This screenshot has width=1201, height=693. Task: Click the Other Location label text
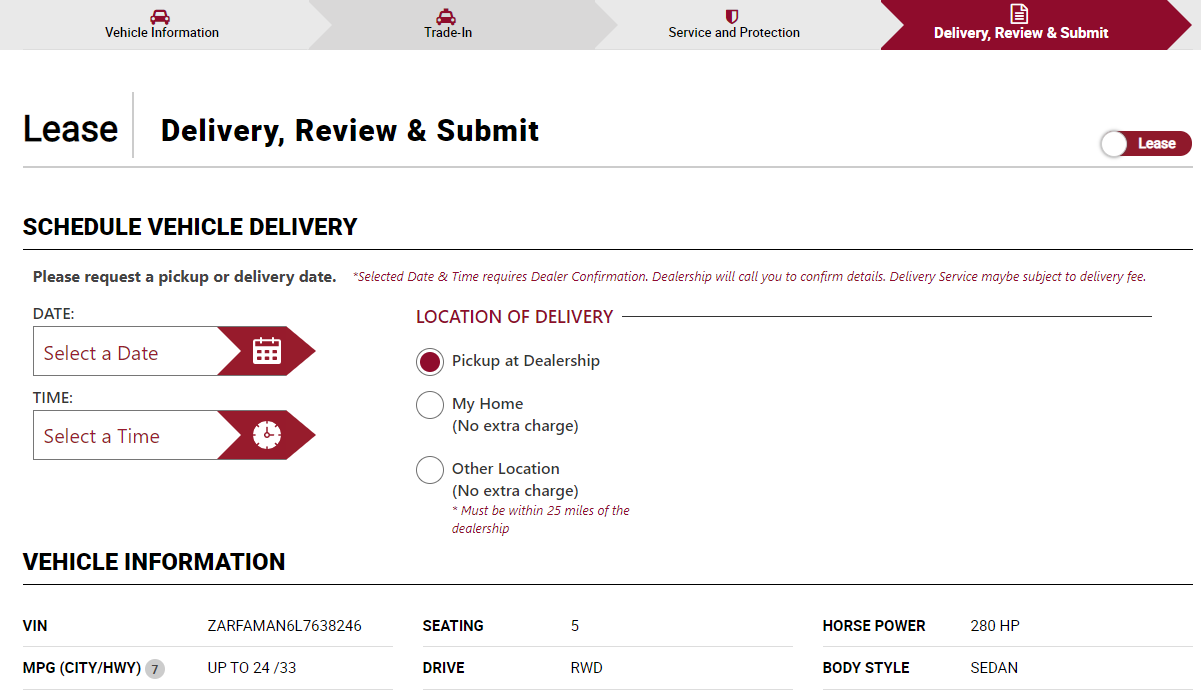coord(506,469)
